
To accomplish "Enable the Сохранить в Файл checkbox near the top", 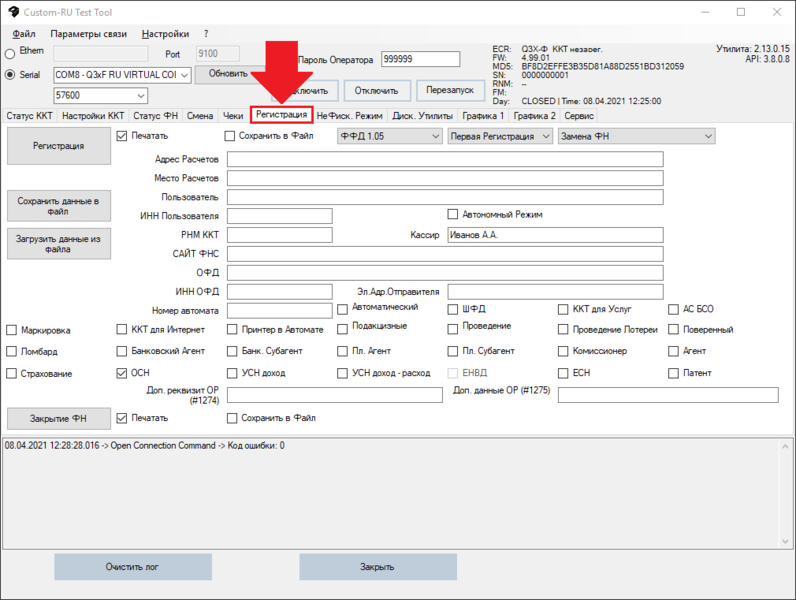I will coord(230,136).
